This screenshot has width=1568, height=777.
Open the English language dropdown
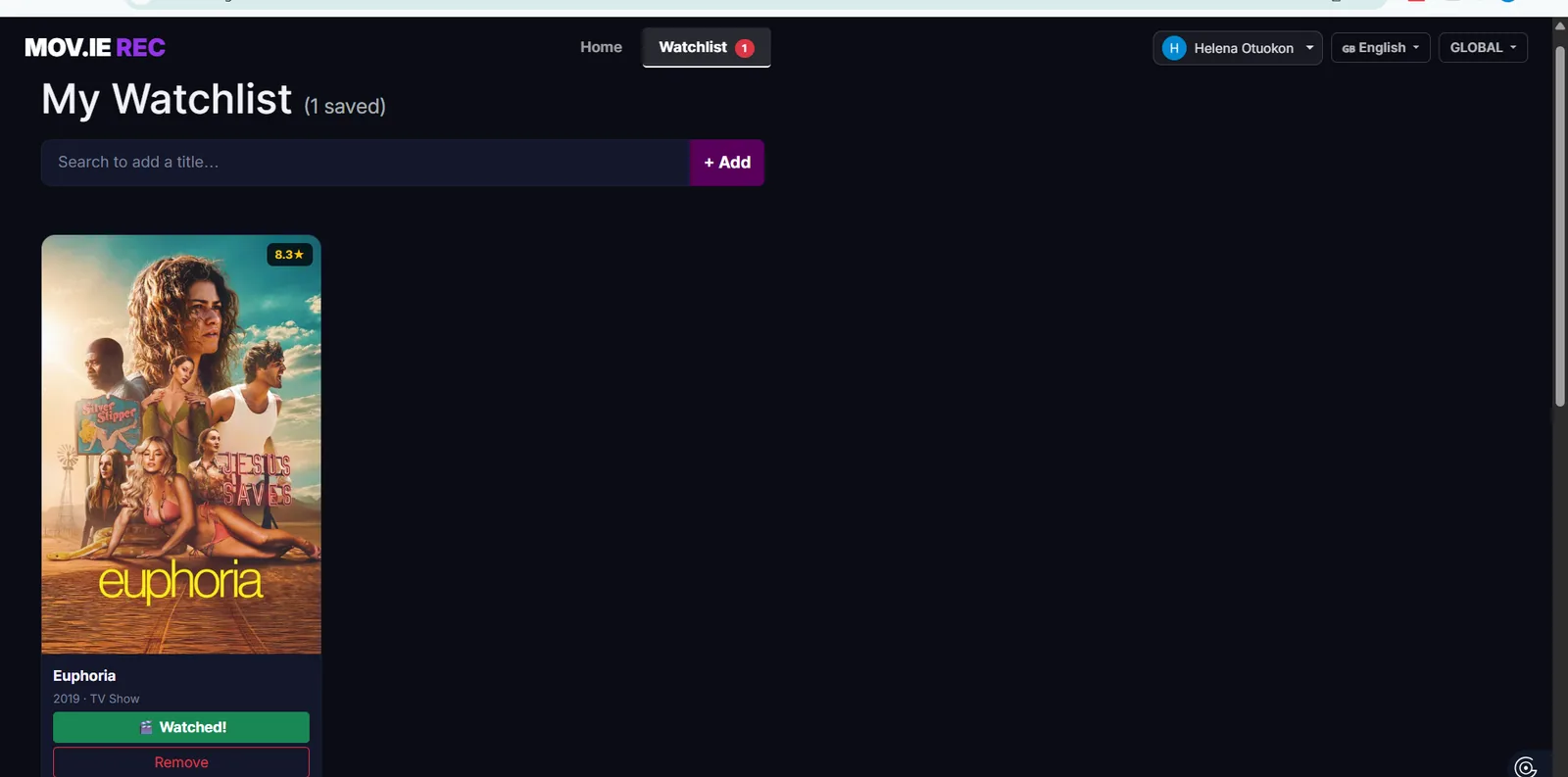[1381, 48]
